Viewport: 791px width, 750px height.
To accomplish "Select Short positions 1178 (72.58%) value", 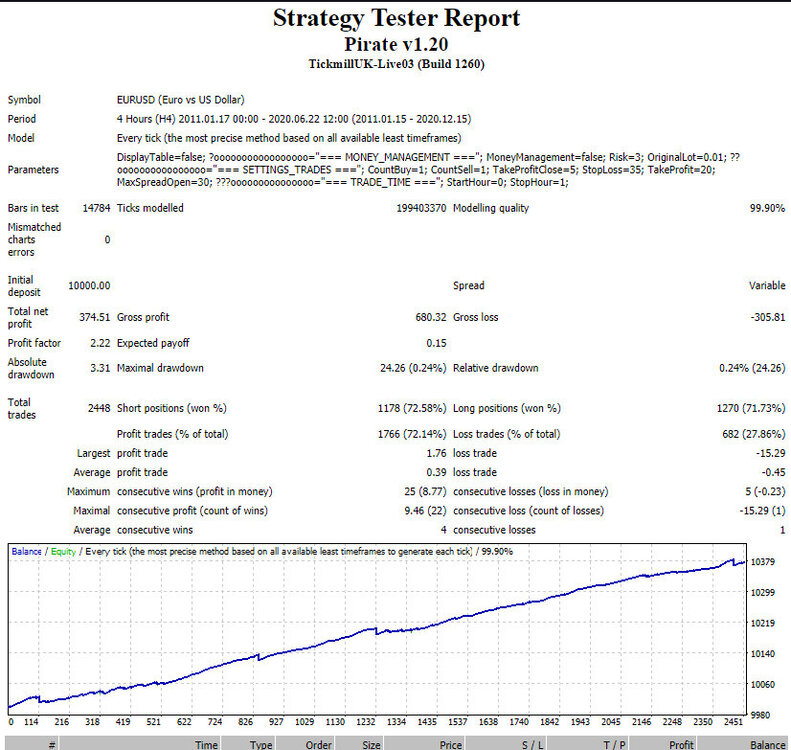I will pos(412,408).
